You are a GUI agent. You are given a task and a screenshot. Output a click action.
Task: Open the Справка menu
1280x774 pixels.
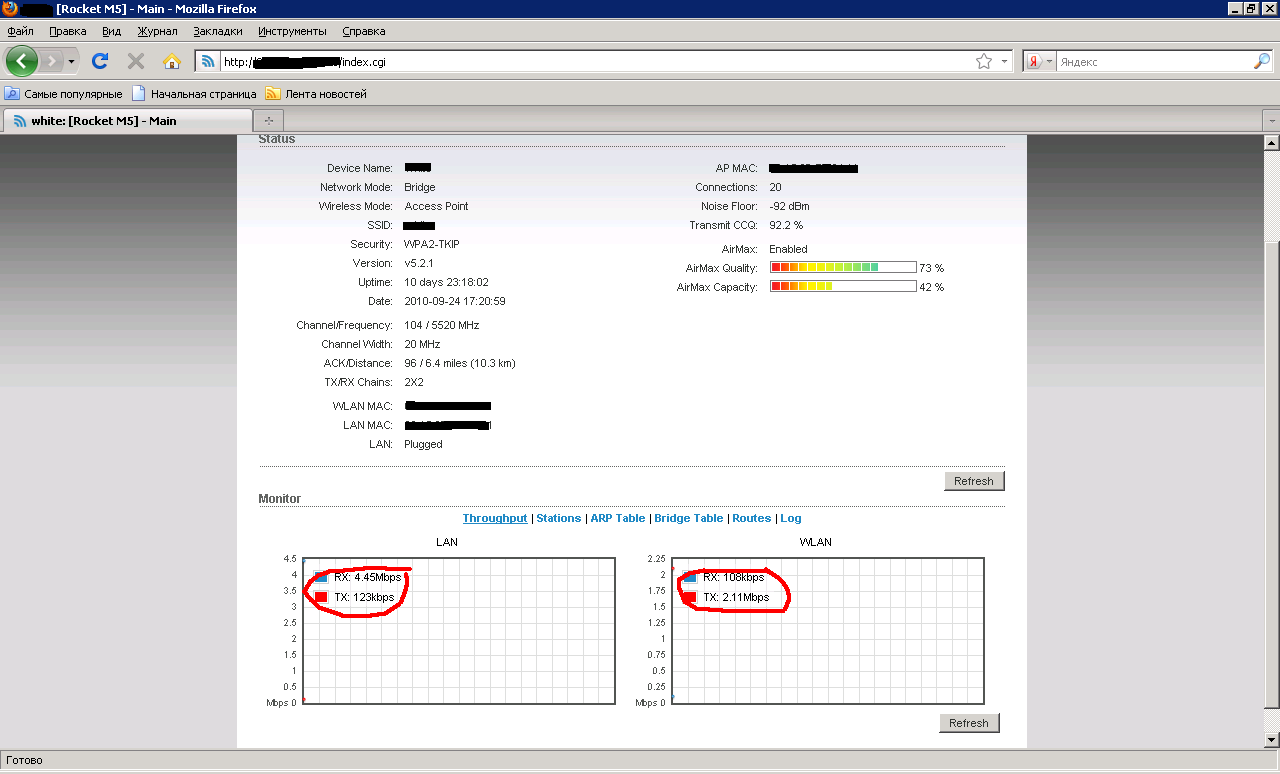tap(363, 31)
